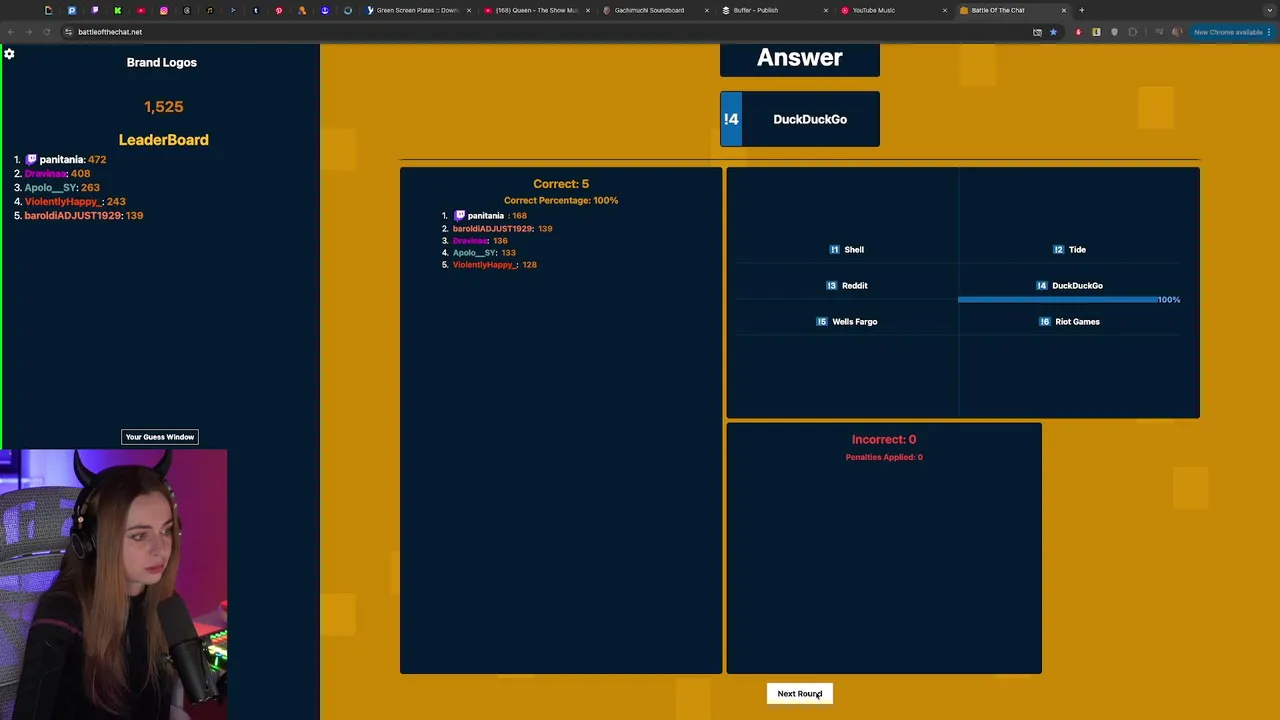Click Apolo__SY: 133 in Correct list
1280x720 pixels.
point(484,253)
